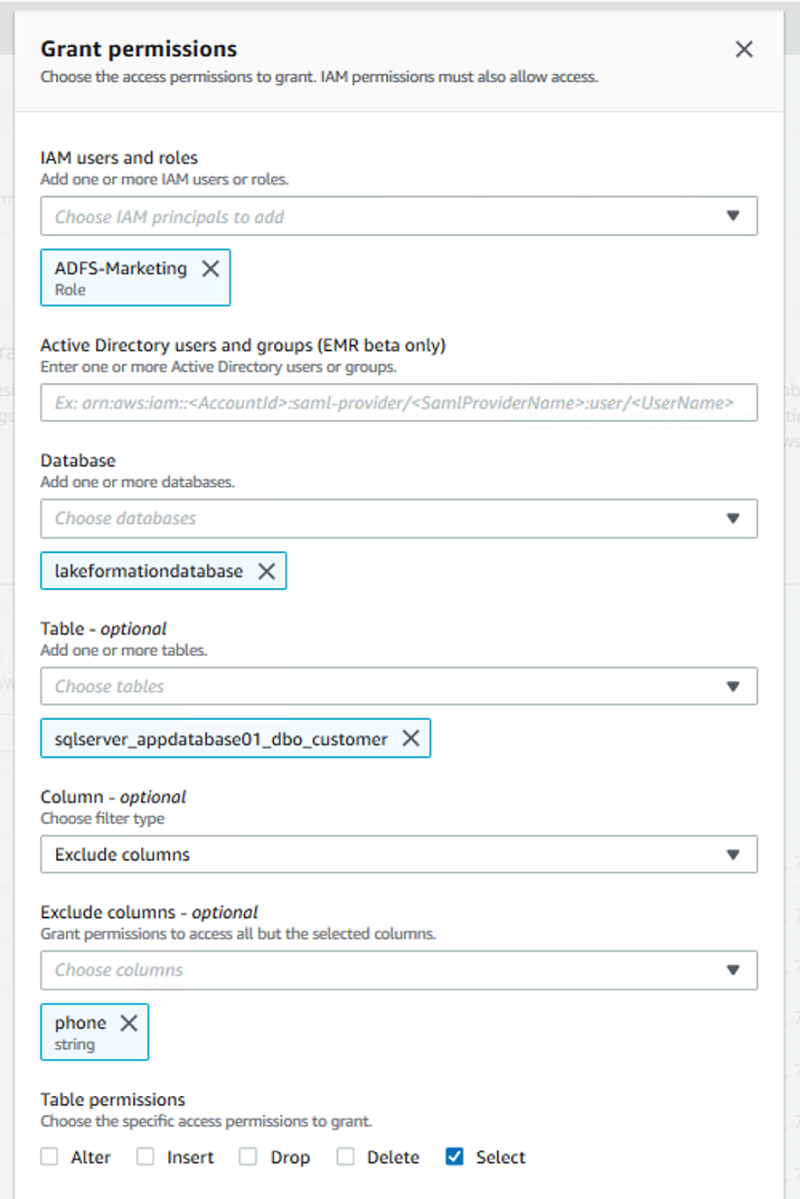This screenshot has height=1199, width=800.
Task: Open the IAM principals dropdown
Action: [398, 216]
